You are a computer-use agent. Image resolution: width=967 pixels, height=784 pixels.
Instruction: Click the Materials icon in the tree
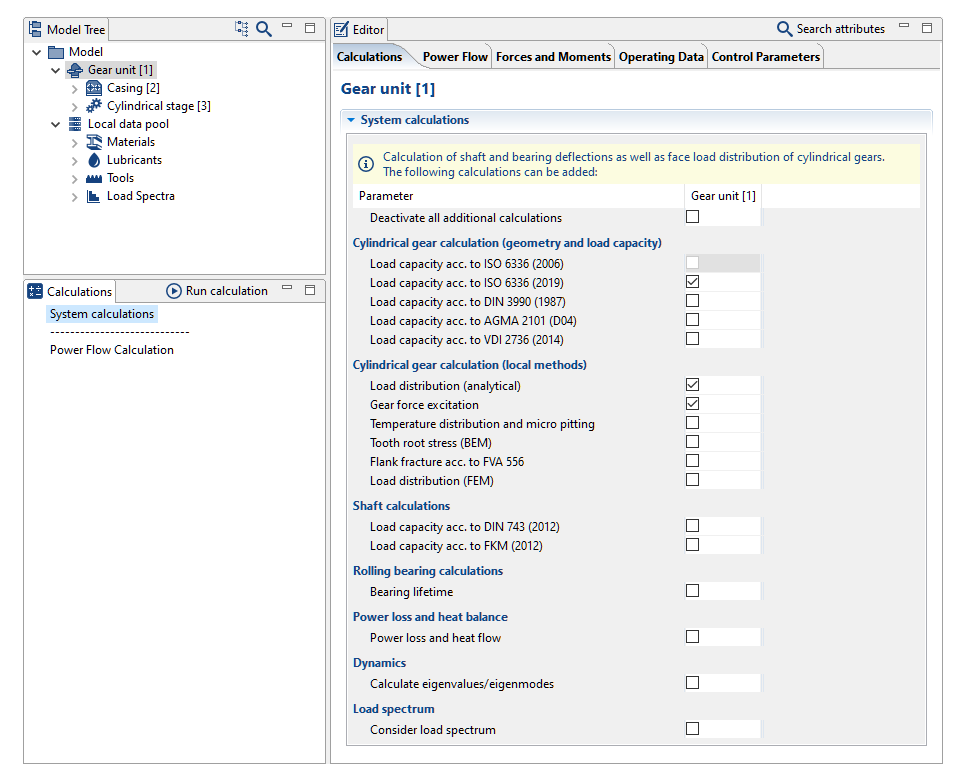(95, 141)
